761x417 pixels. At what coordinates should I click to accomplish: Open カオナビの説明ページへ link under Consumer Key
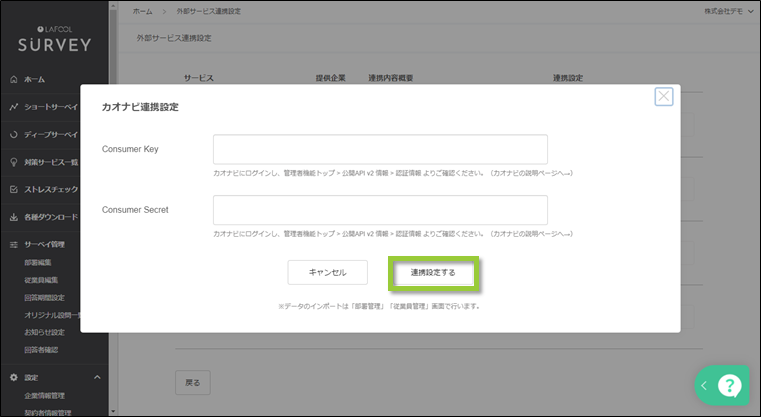click(531, 173)
